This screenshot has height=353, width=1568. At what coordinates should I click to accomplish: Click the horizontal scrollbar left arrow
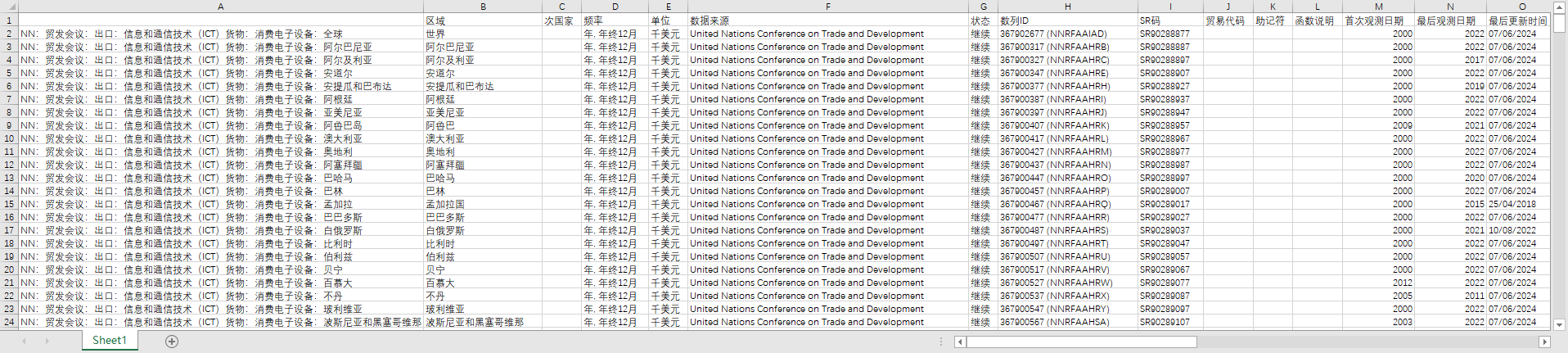[x=961, y=342]
